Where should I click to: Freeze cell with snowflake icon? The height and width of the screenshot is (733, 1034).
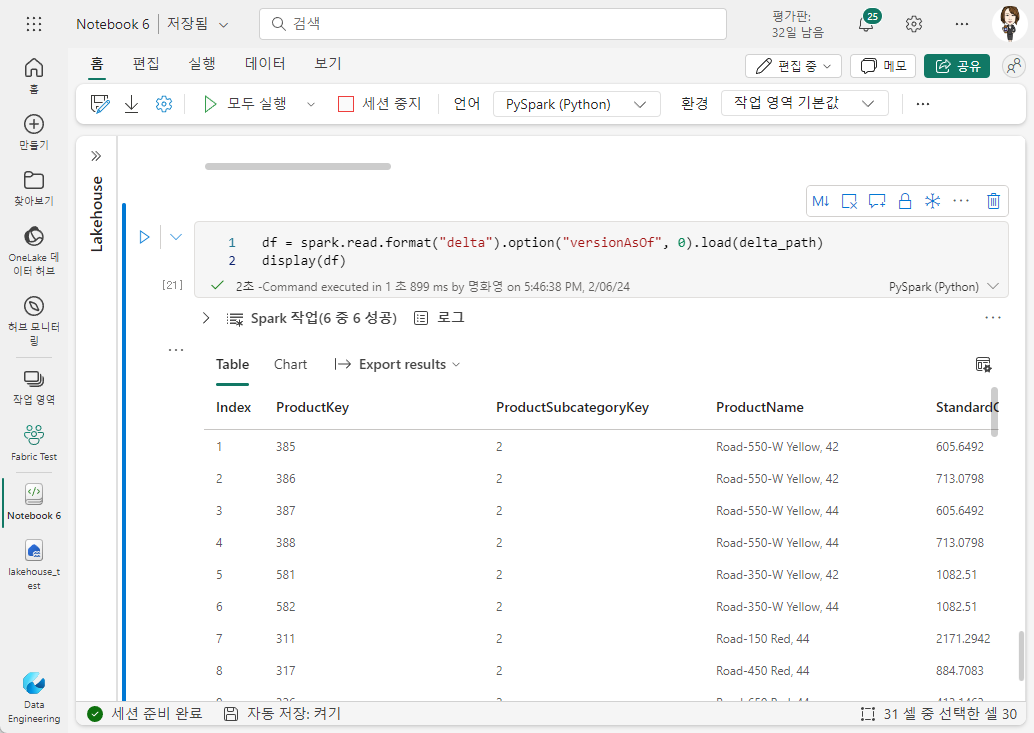(x=932, y=201)
